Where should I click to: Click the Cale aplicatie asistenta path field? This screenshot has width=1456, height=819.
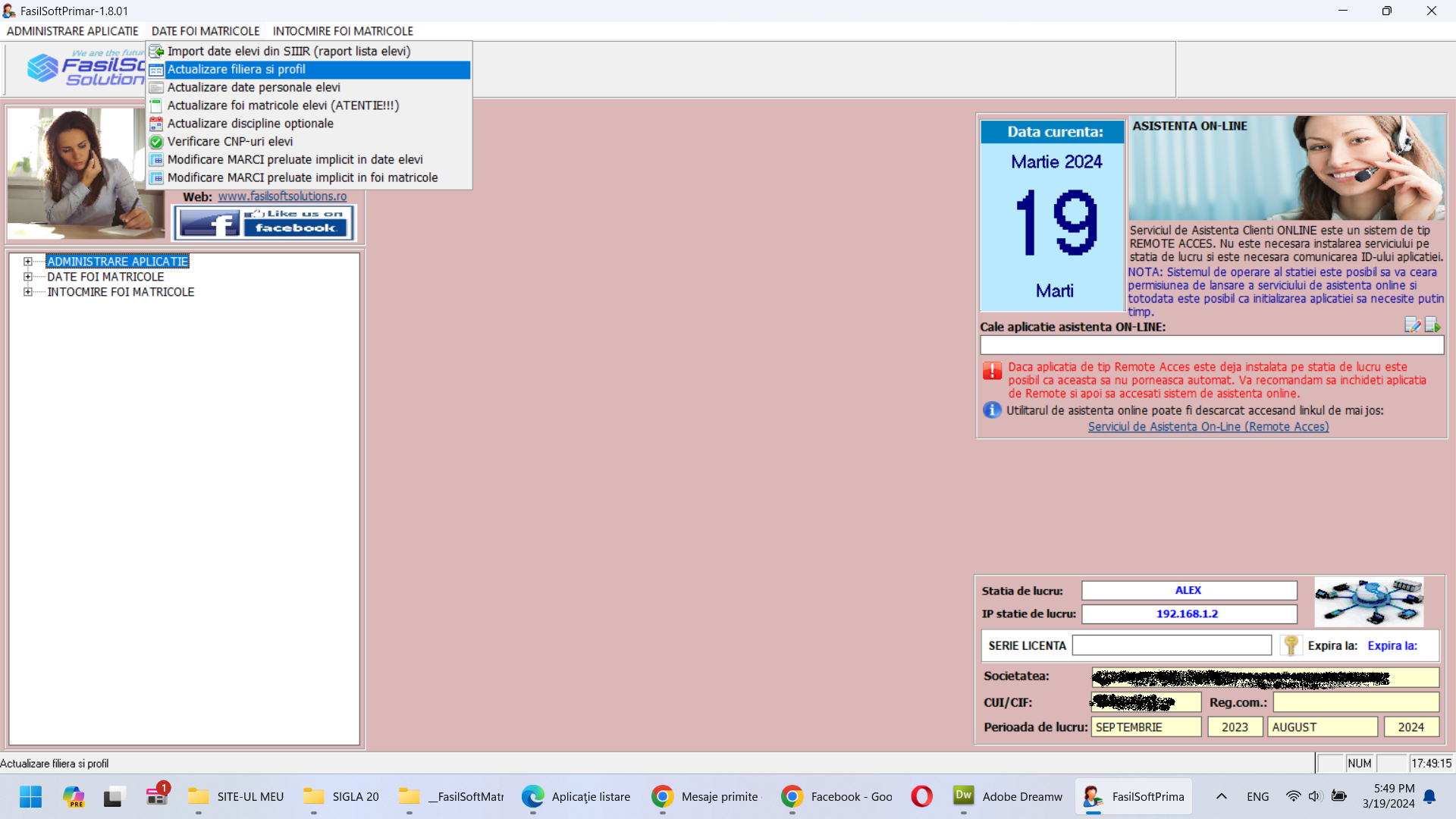click(x=1211, y=346)
